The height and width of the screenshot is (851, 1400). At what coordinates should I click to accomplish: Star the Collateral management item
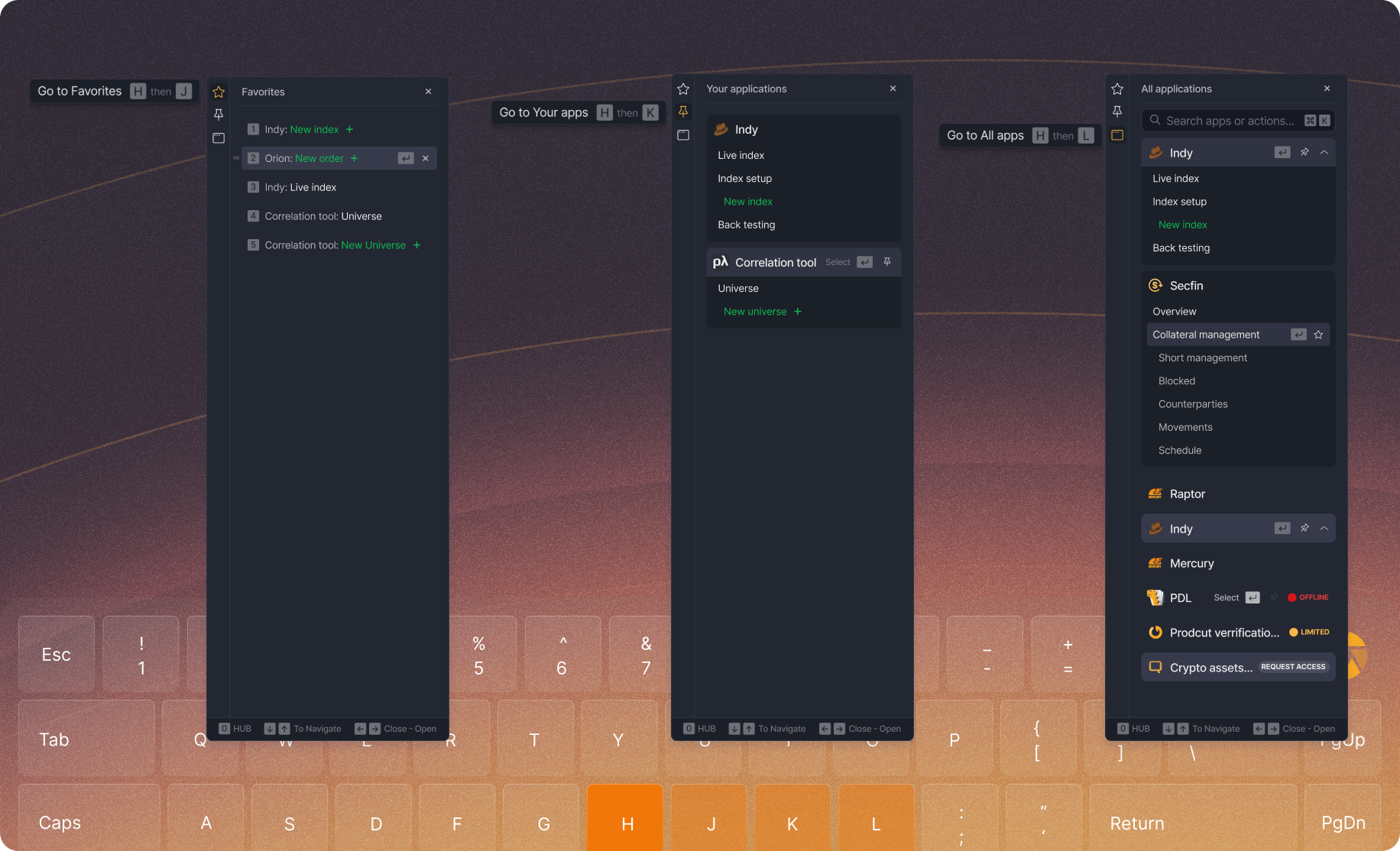click(1318, 335)
